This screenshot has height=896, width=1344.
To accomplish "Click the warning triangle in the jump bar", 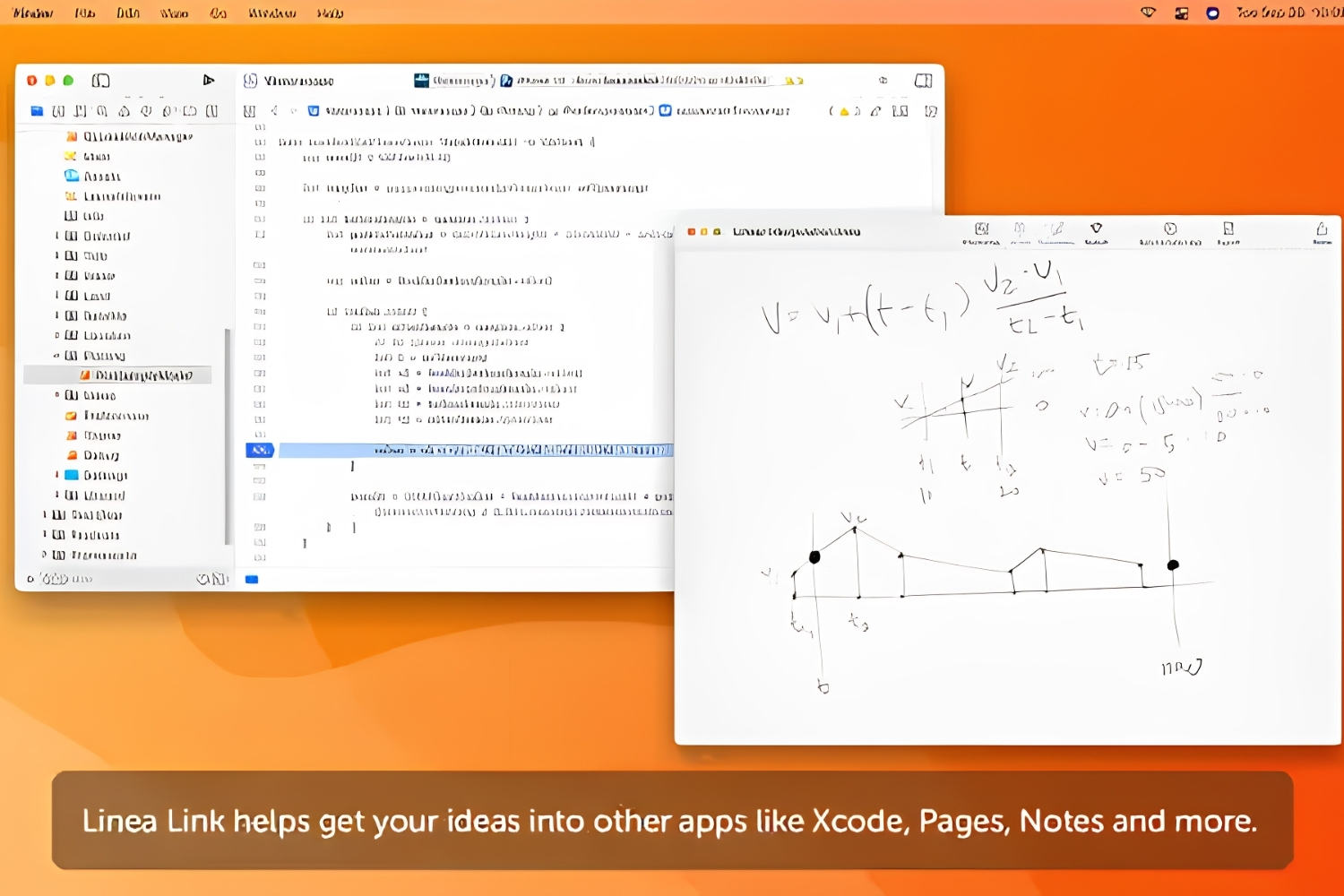I will (x=844, y=112).
